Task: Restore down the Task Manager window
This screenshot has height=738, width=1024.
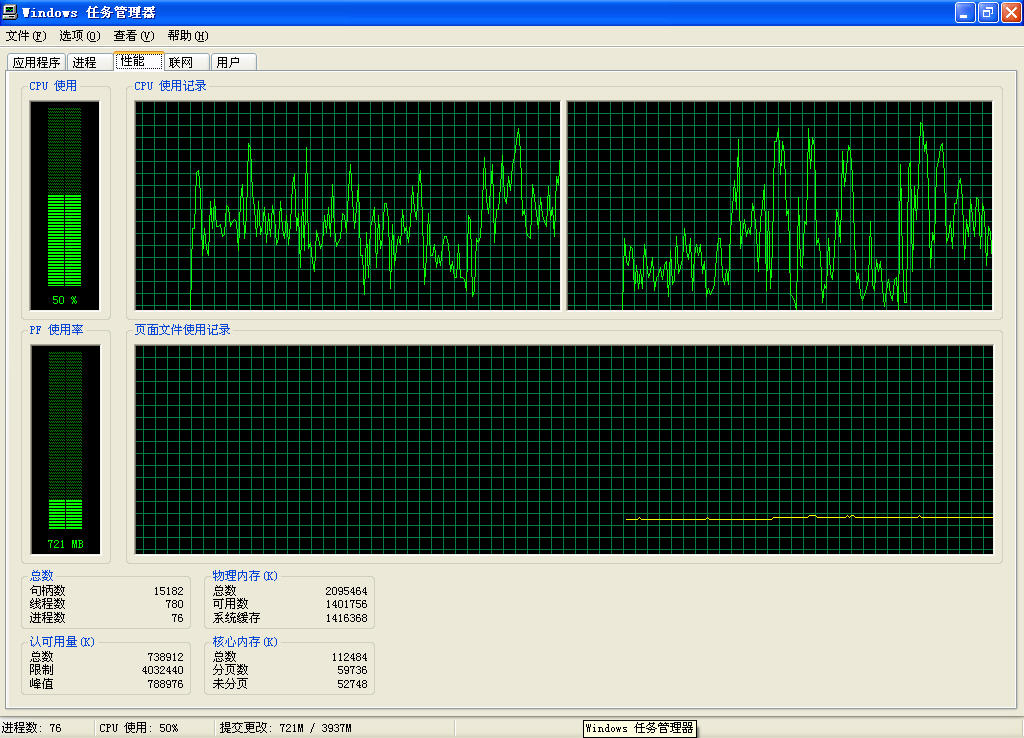Action: (988, 12)
